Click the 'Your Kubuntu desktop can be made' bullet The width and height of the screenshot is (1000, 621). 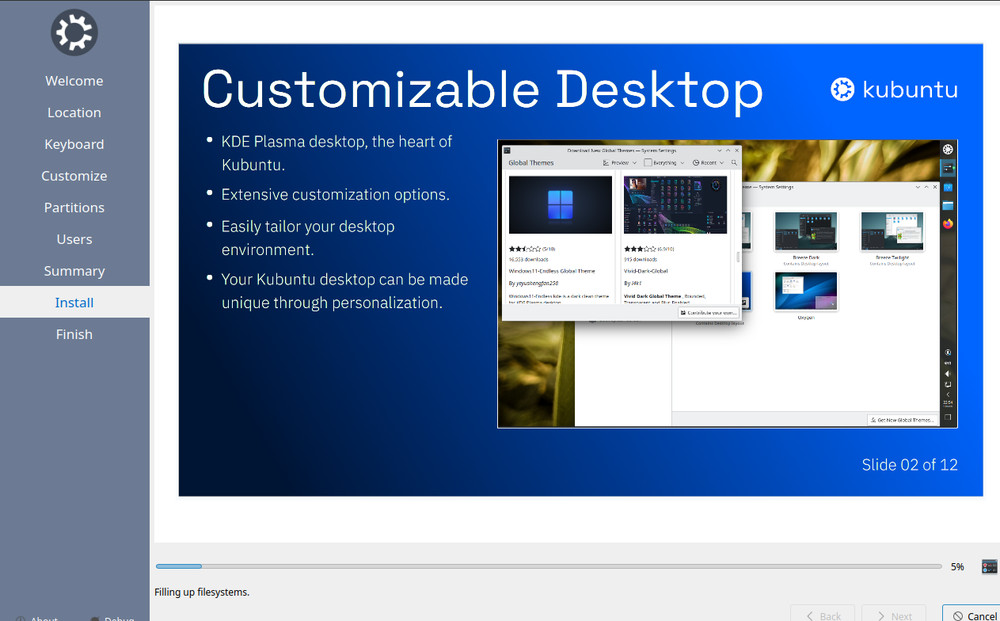click(x=344, y=279)
